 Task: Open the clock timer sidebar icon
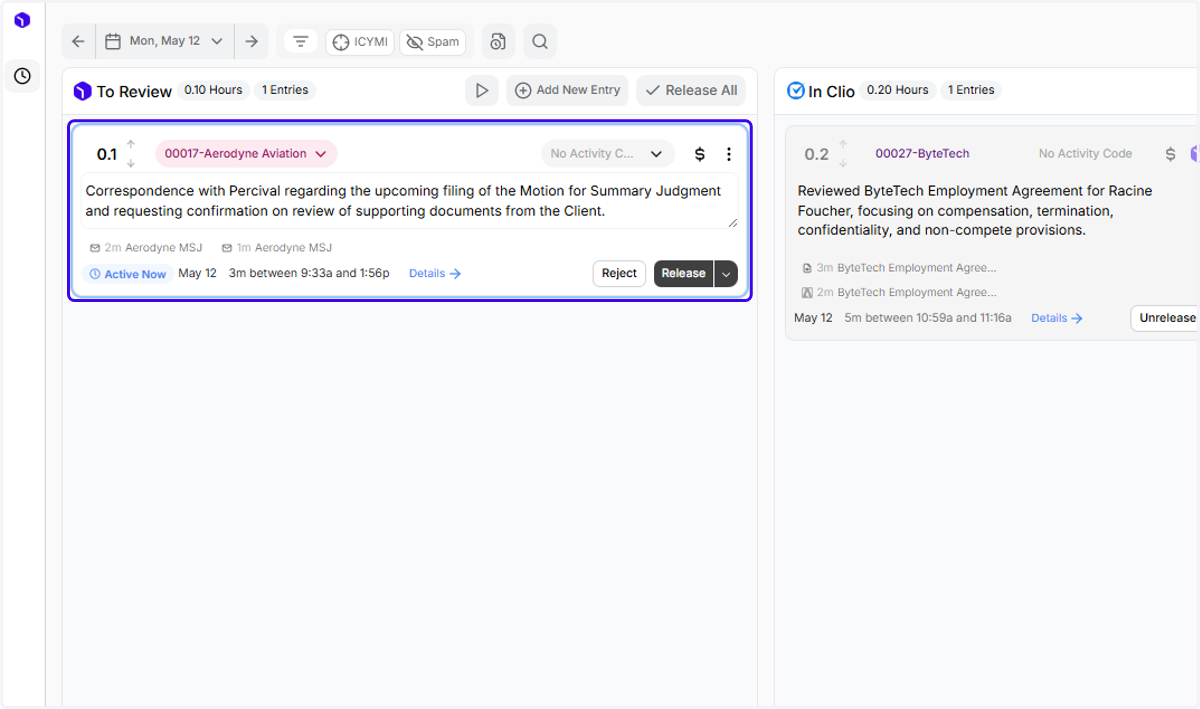[22, 76]
